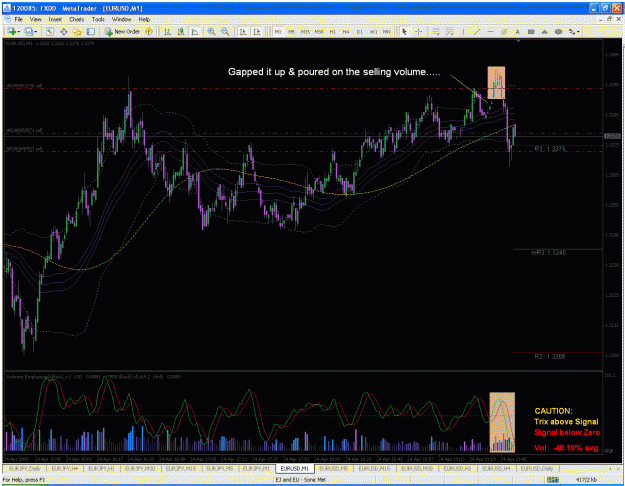Screen dimensions: 625x486
Task: Toggle the Data Window crosshair-target icon
Action: click(x=63, y=31)
